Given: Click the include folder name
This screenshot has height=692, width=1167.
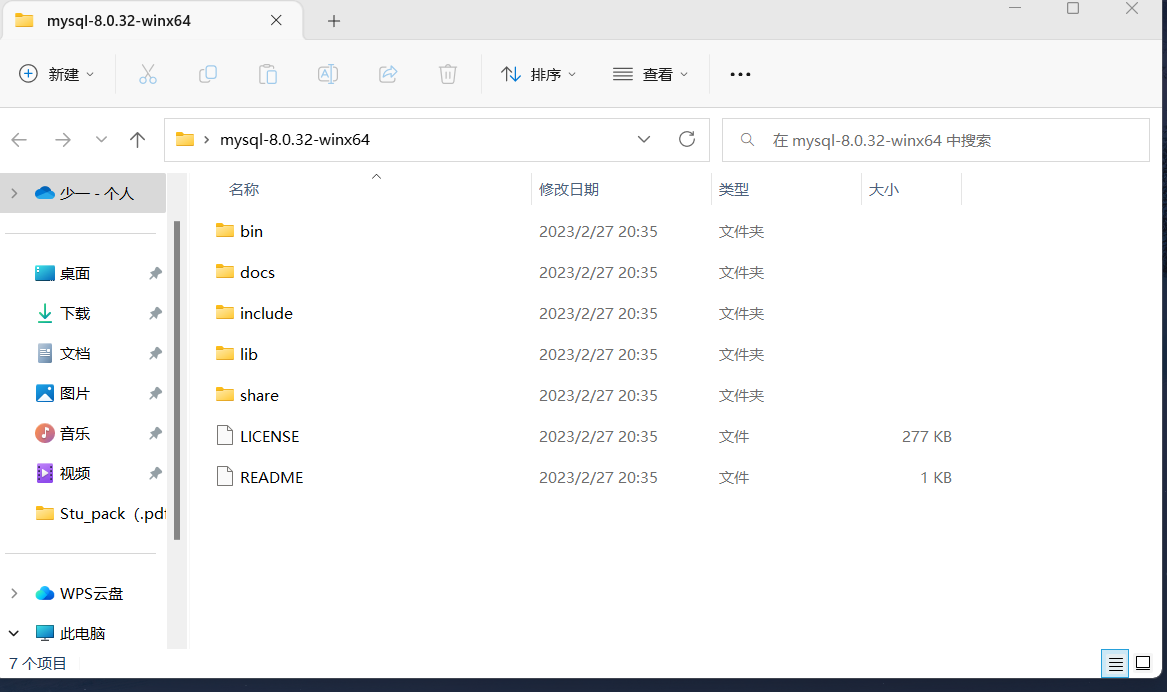Looking at the screenshot, I should 266,313.
